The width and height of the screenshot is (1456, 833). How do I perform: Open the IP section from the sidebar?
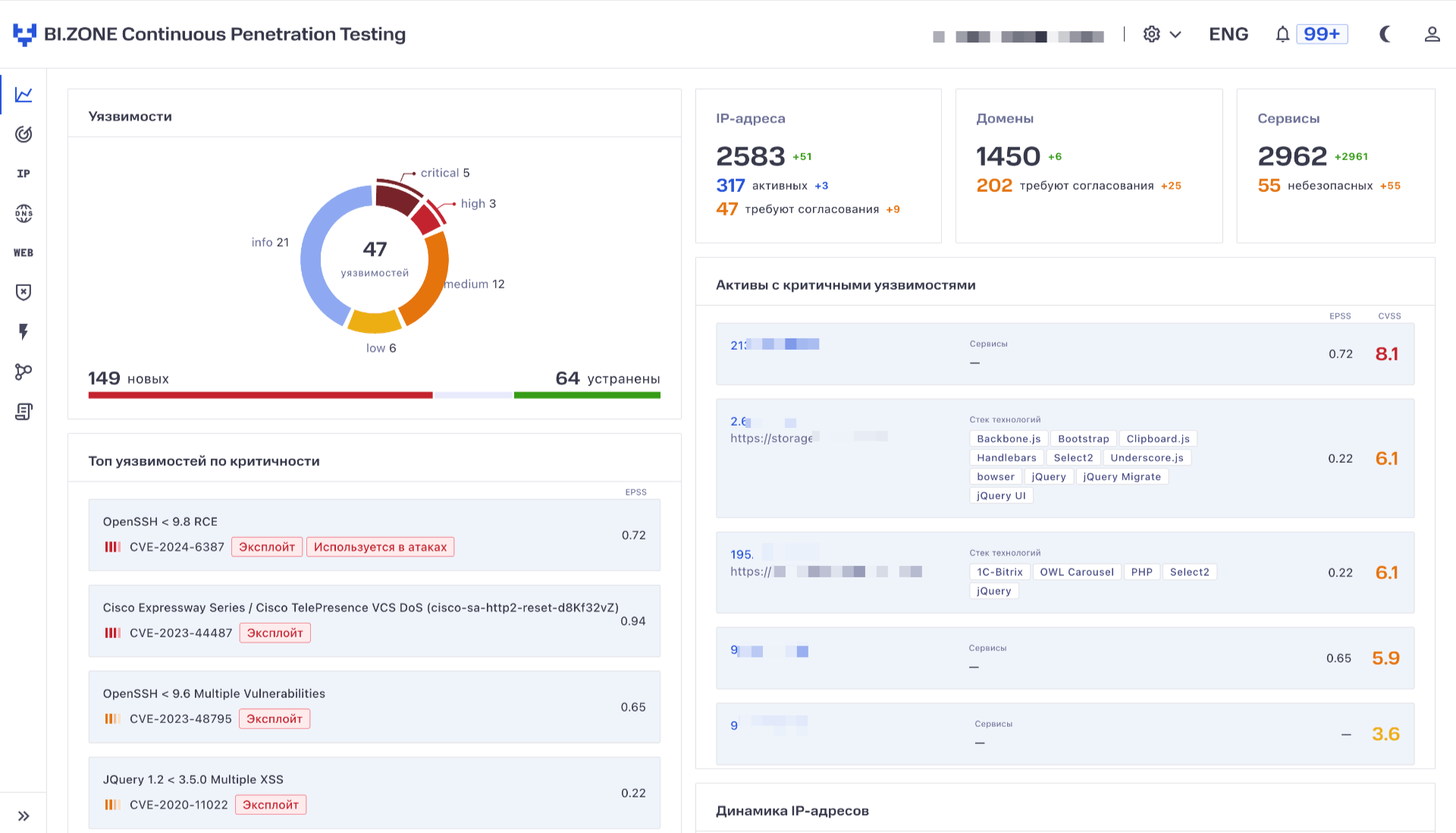pyautogui.click(x=24, y=174)
